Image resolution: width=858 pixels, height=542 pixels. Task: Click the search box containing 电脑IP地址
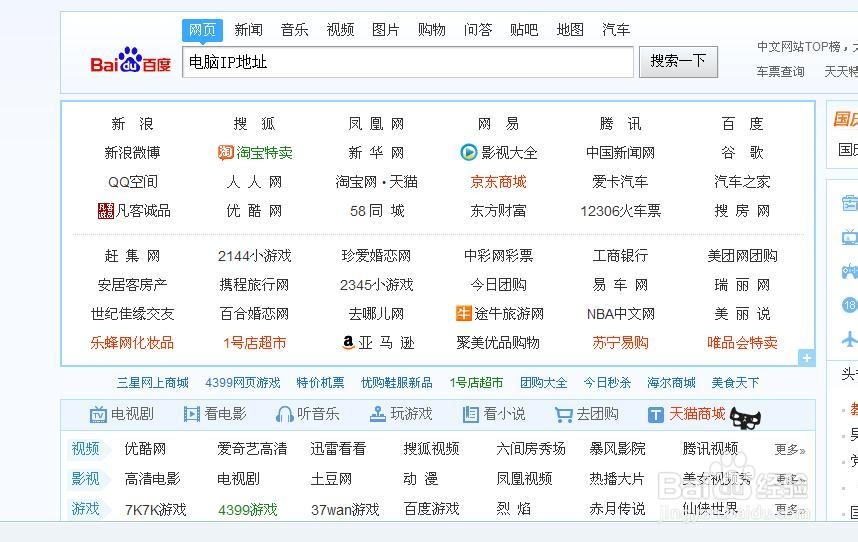click(408, 62)
